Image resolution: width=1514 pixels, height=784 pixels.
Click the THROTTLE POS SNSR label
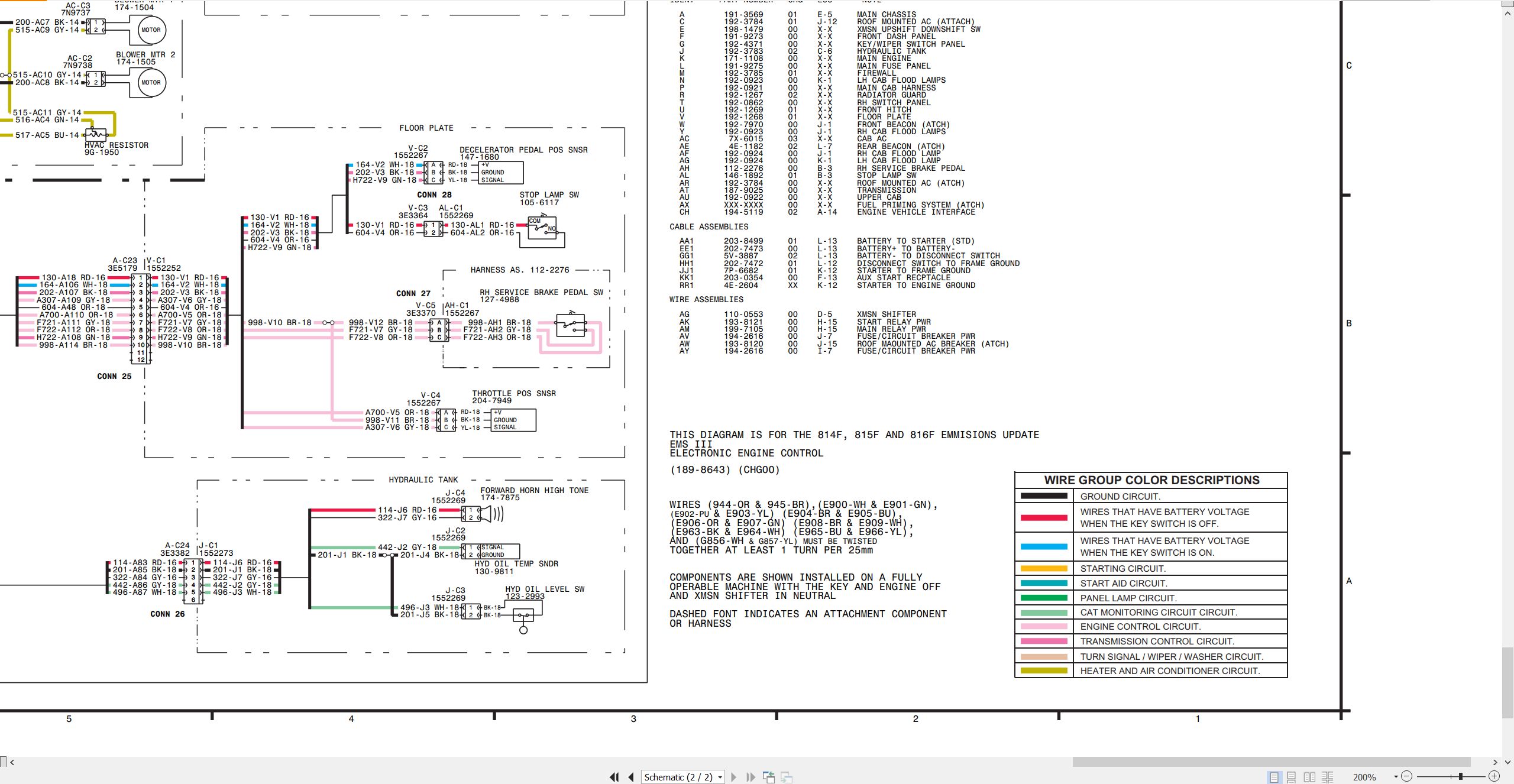[x=514, y=393]
